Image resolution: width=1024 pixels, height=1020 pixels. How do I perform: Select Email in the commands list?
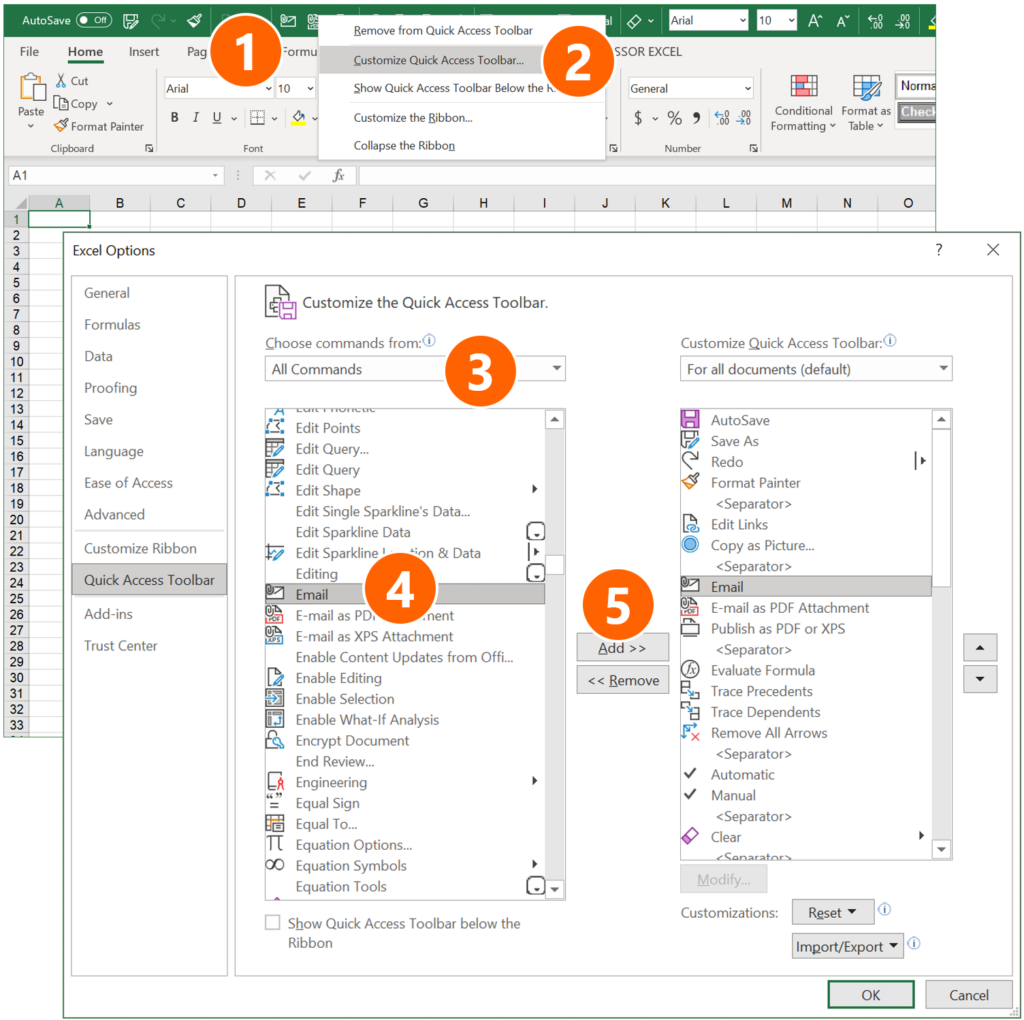point(404,594)
